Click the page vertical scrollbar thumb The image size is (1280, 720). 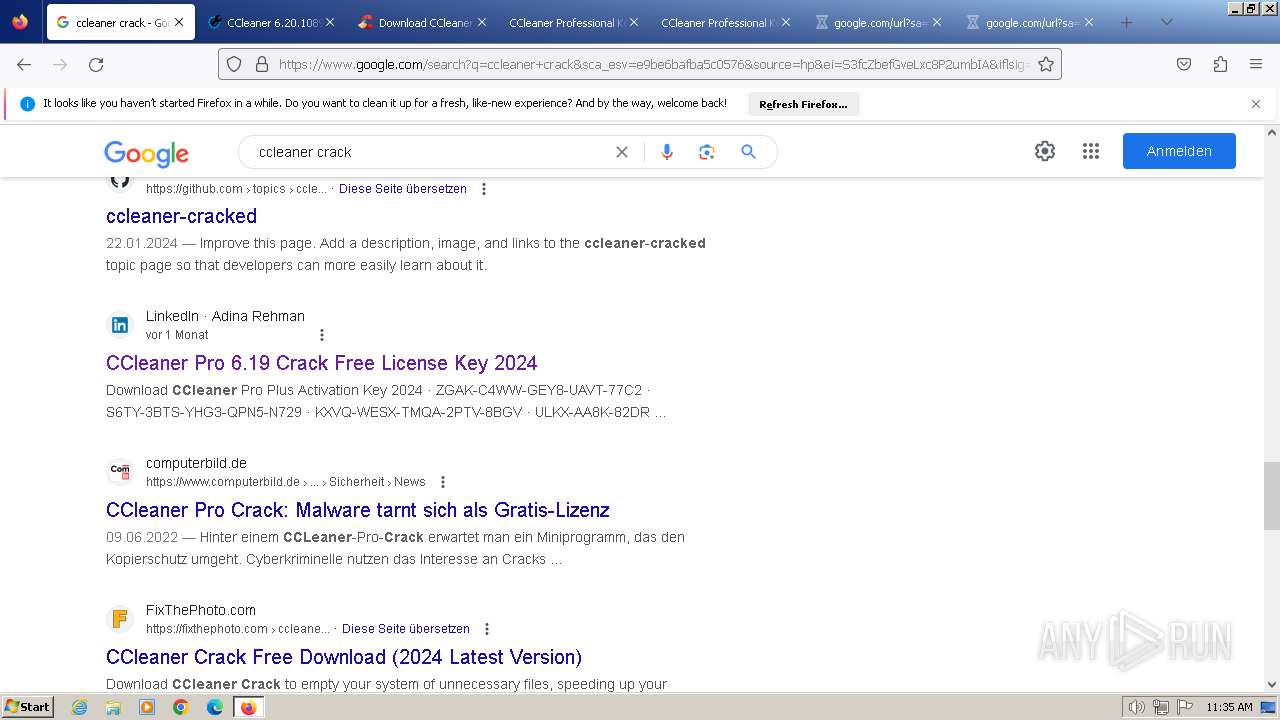[1272, 496]
